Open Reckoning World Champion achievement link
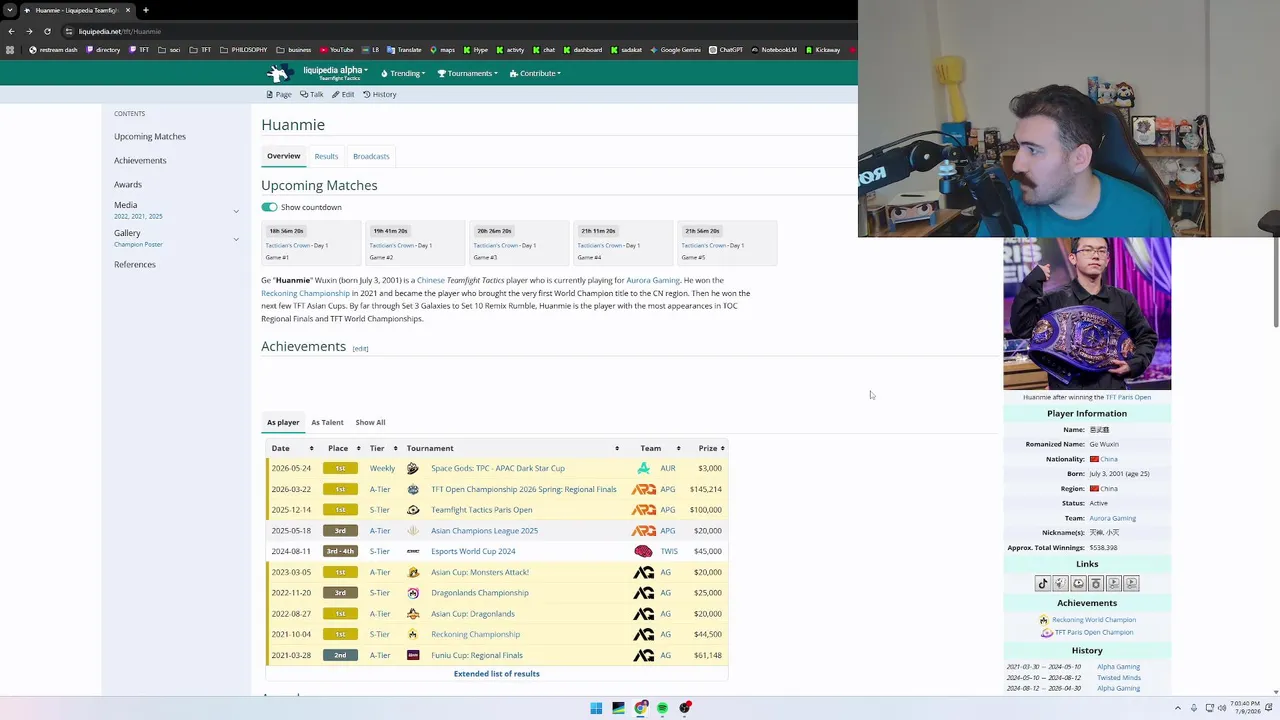1280x720 pixels. click(x=1094, y=620)
